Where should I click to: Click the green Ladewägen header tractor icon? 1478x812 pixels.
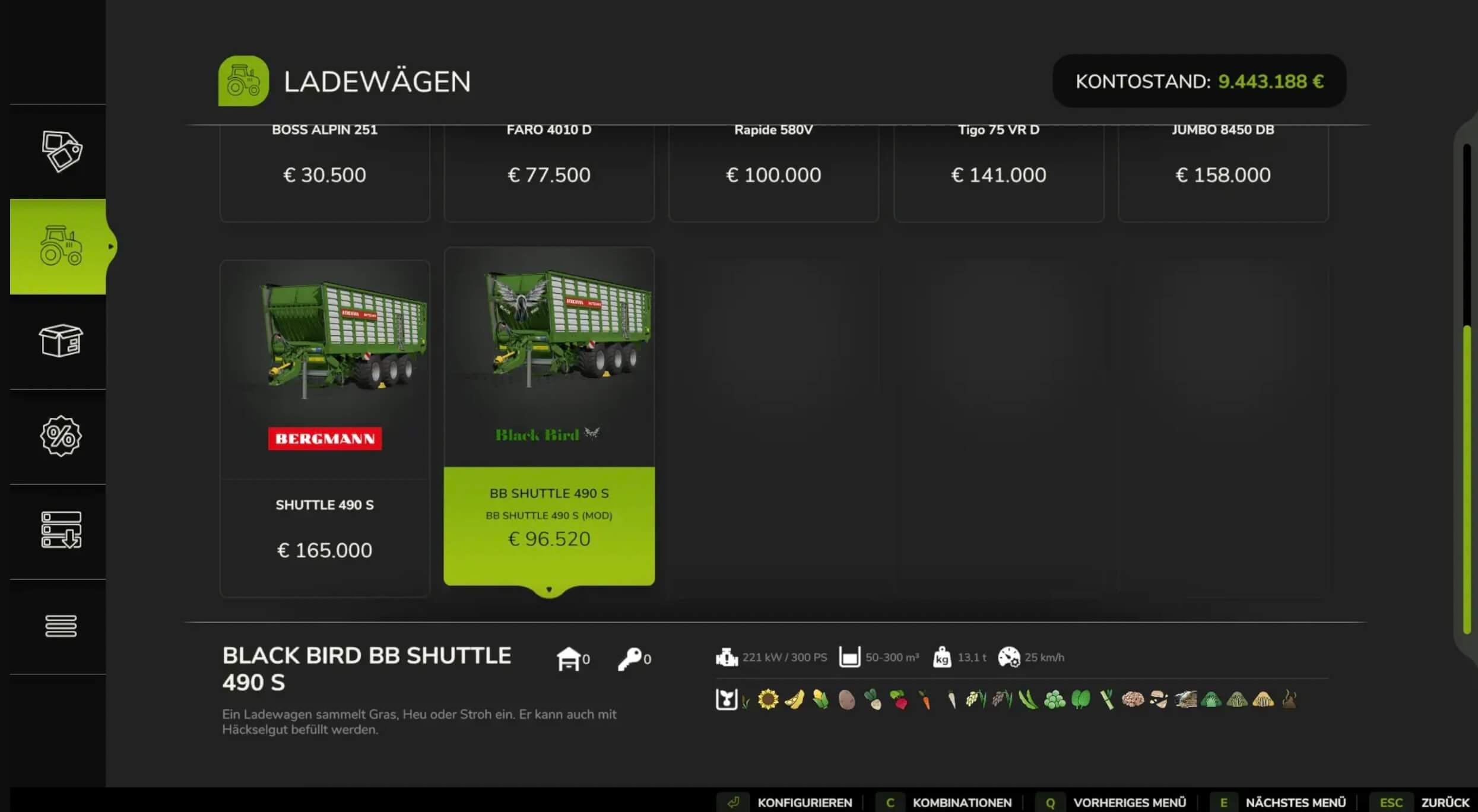(243, 81)
